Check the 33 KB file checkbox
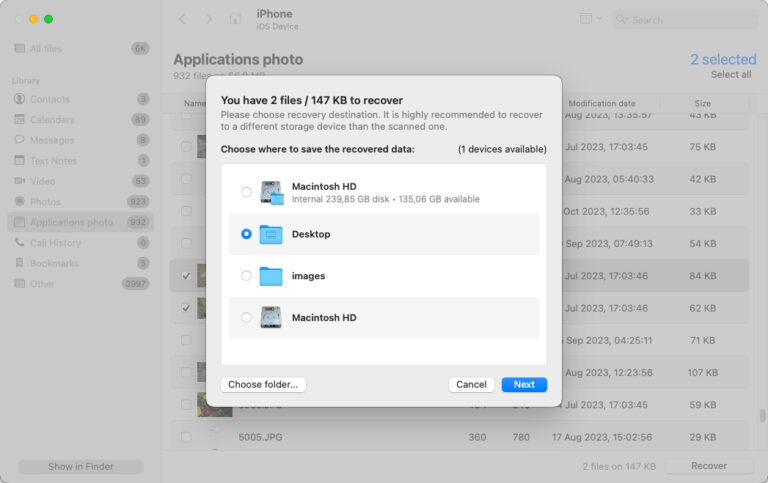Viewport: 768px width, 483px height. 186,211
